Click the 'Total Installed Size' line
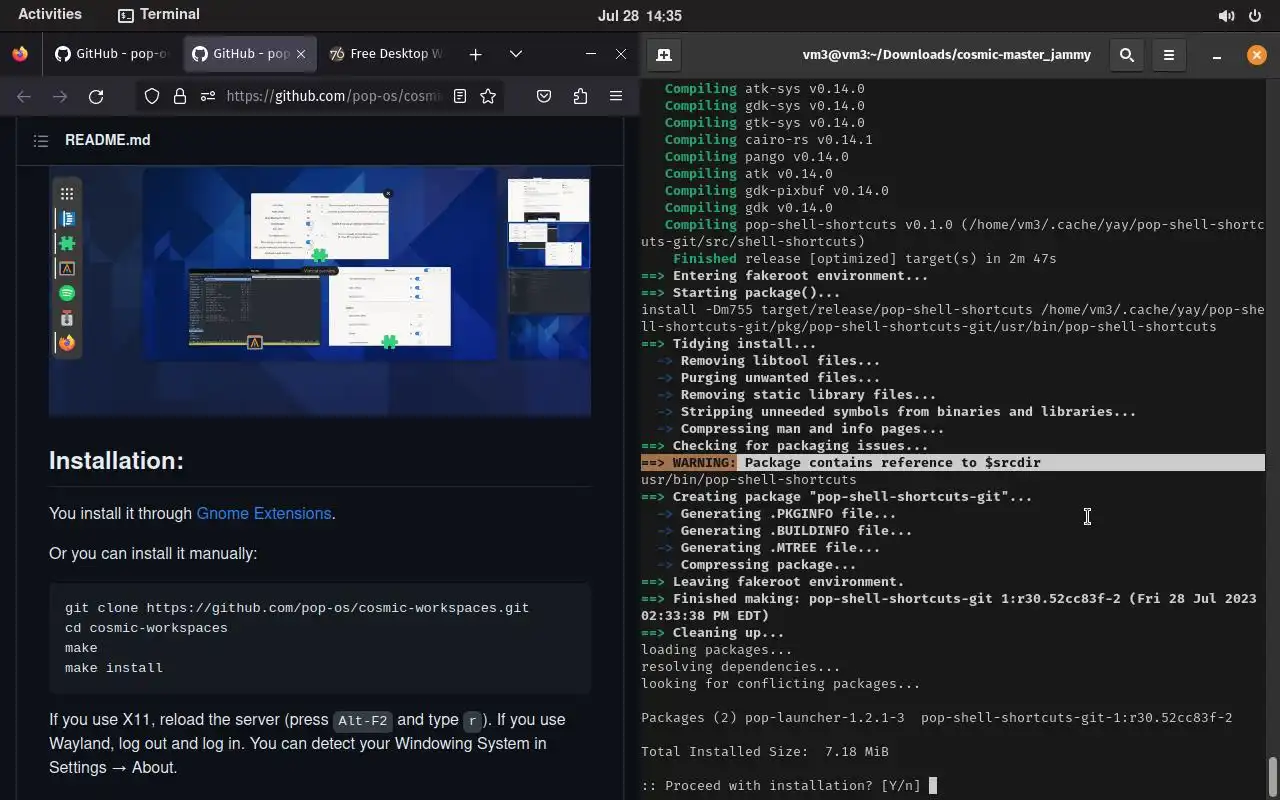Image resolution: width=1280 pixels, height=800 pixels. tap(765, 752)
